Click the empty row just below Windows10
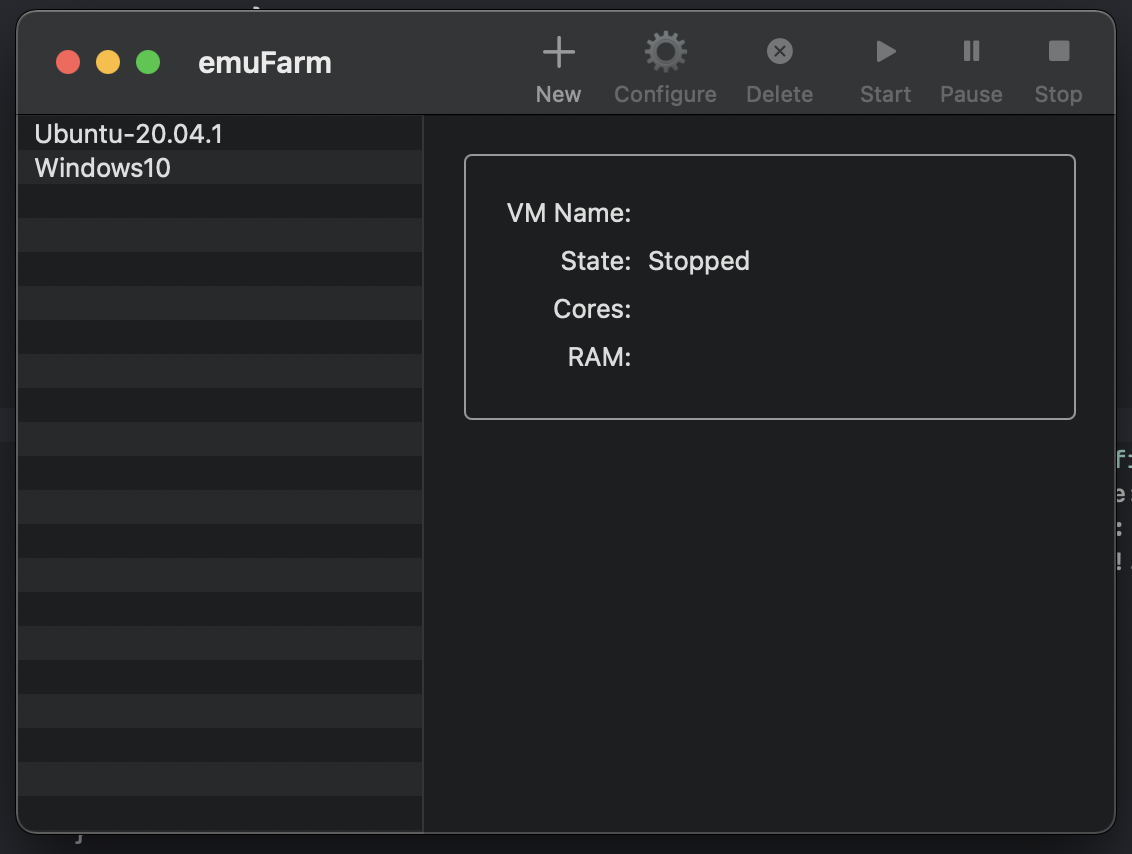 point(220,201)
